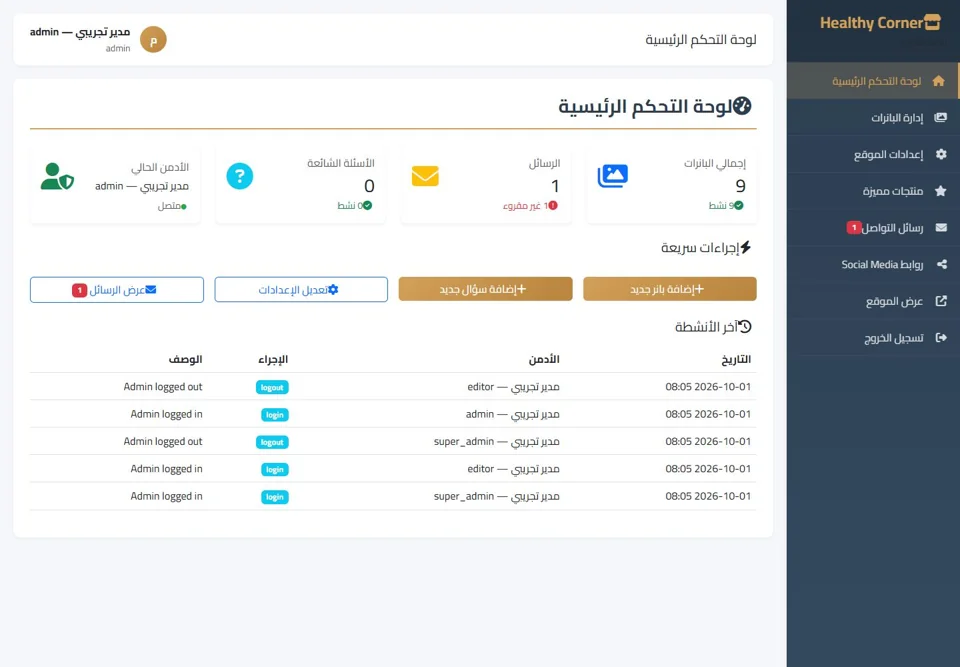Click the dashboard gauge icon beside the title
Image resolution: width=960 pixels, height=667 pixels.
[x=741, y=106]
